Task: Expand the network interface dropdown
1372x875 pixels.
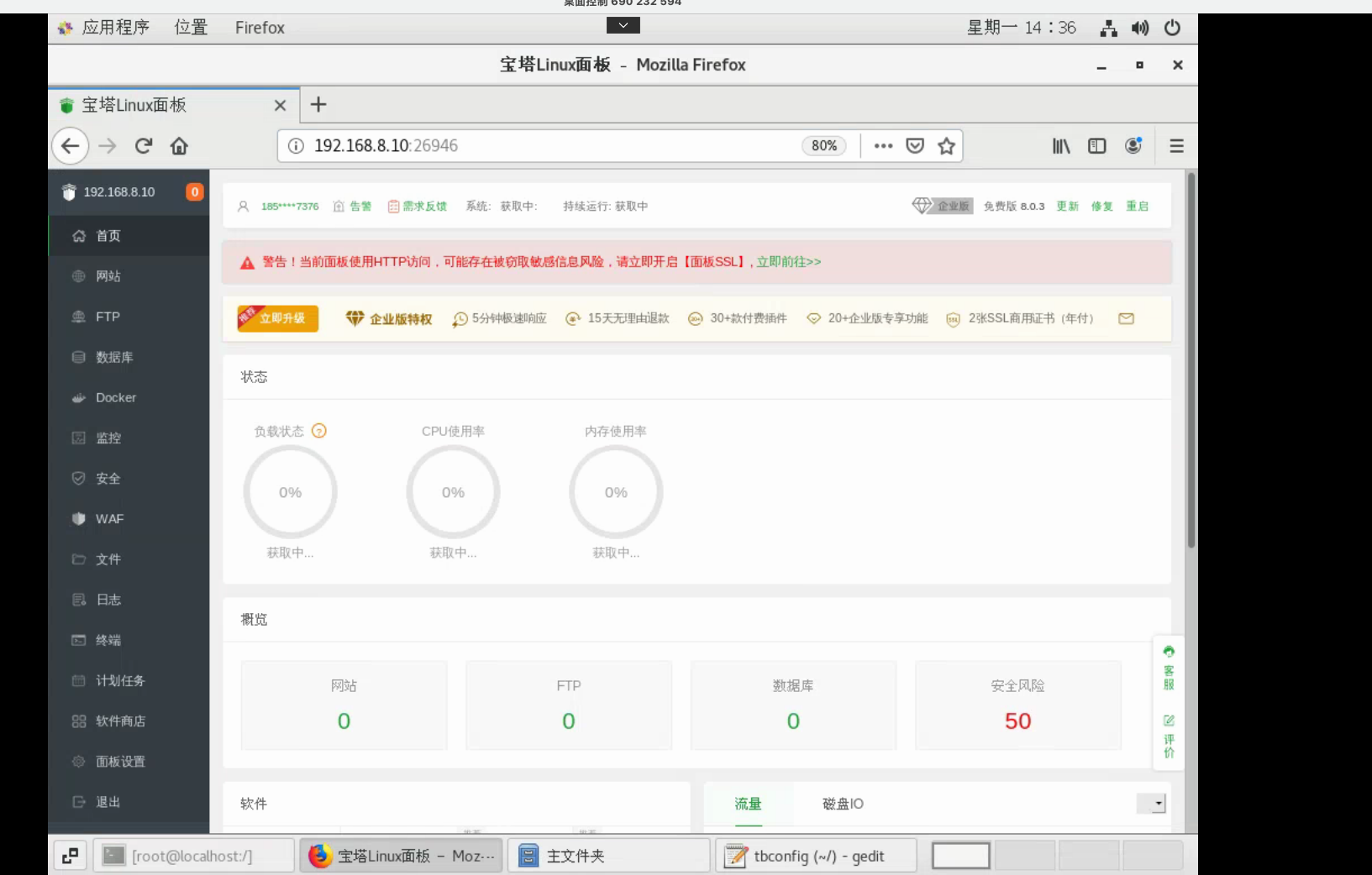Action: coord(1151,804)
